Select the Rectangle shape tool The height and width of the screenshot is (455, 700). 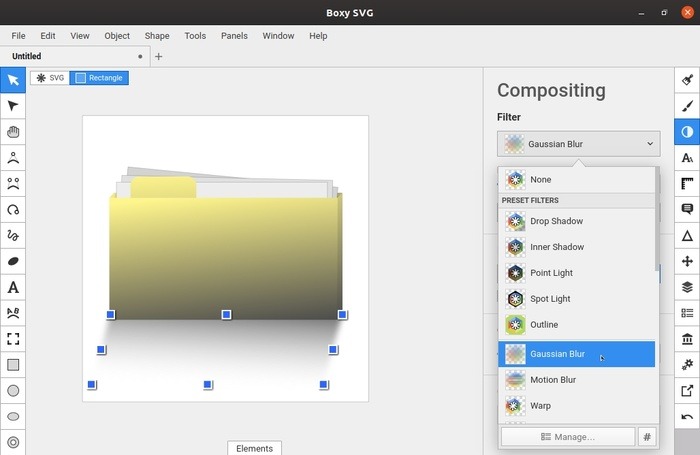tap(13, 365)
